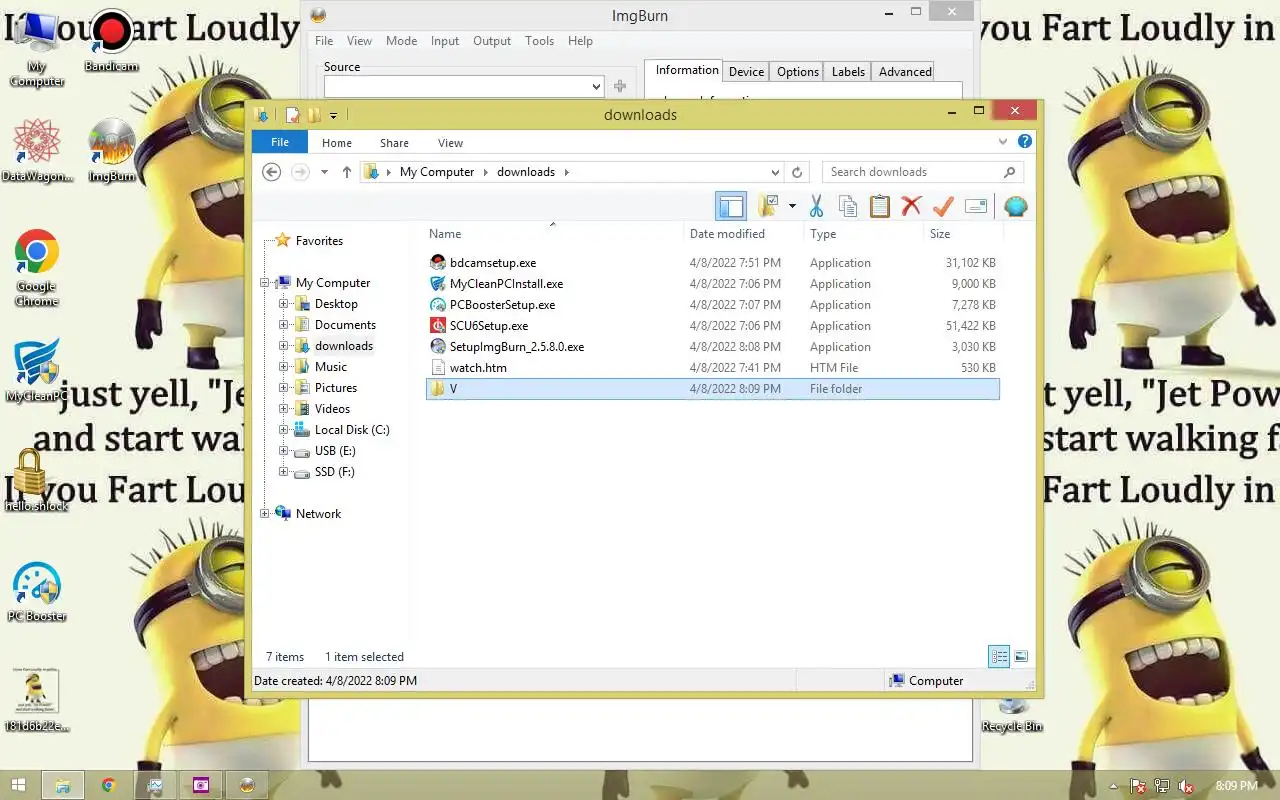Switch to Large icons view in status bar

point(1021,657)
